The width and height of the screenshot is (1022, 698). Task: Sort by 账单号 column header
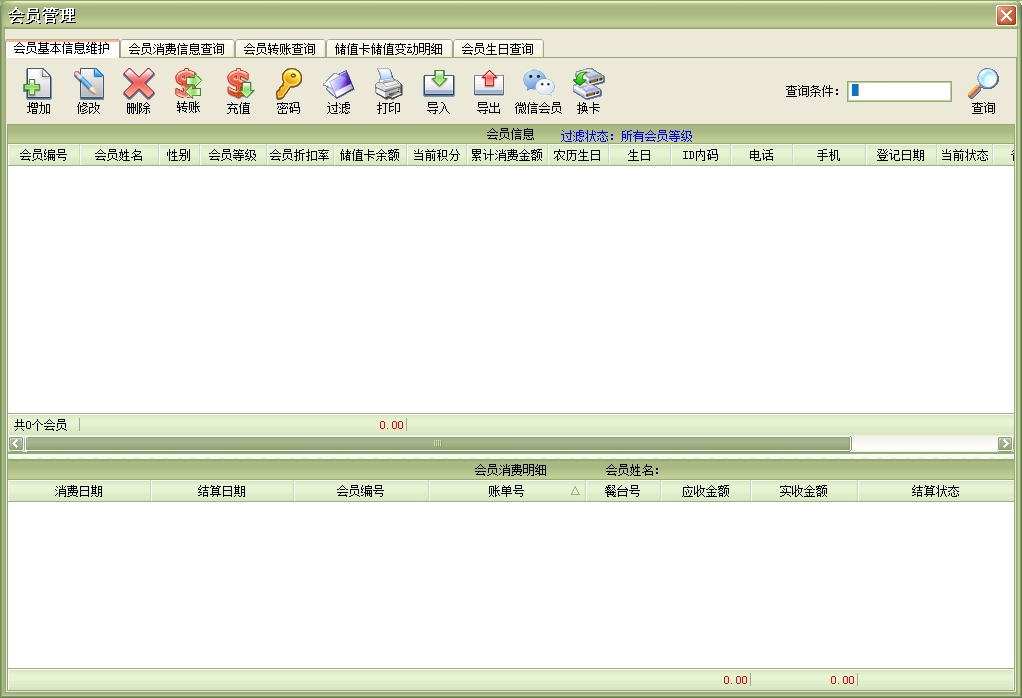[506, 491]
